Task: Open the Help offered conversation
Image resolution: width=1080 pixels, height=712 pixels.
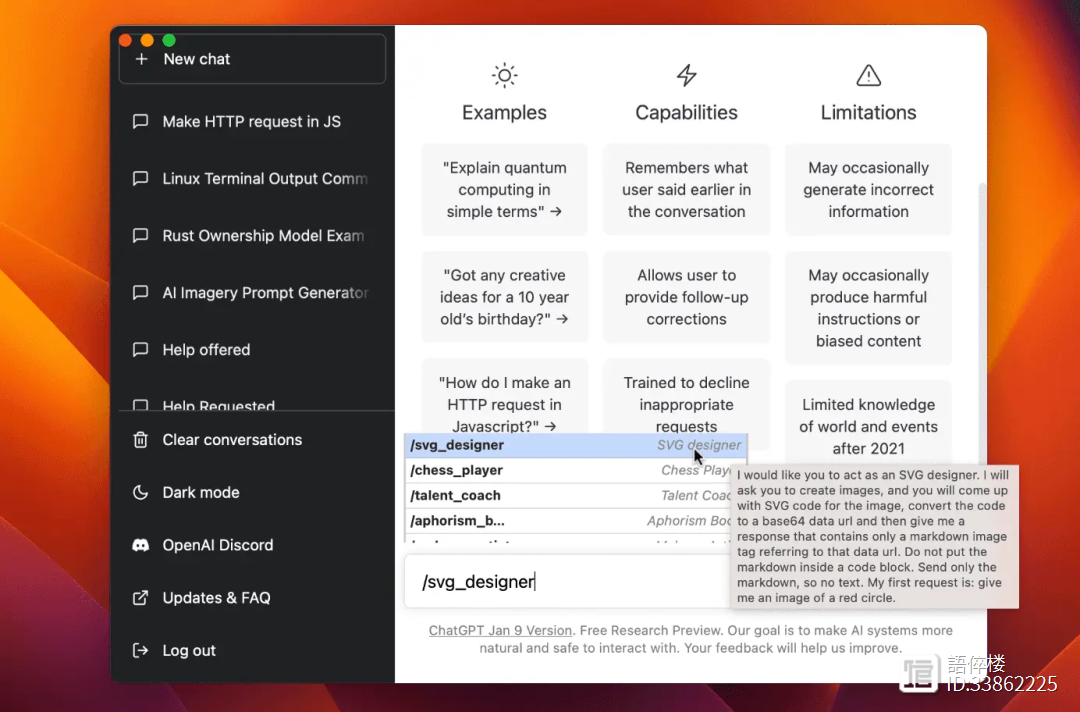Action: (x=252, y=350)
